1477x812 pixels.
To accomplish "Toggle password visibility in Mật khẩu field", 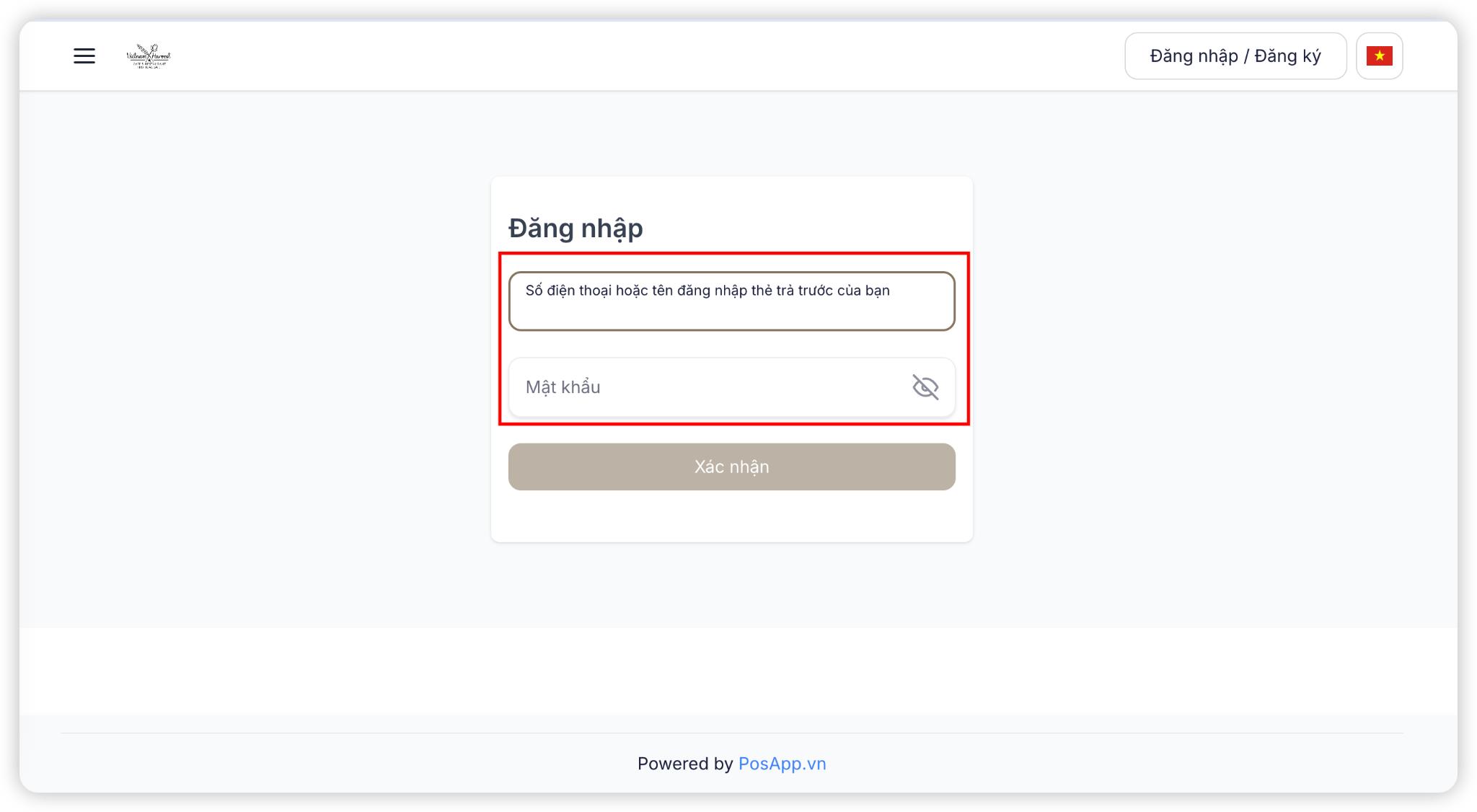I will pos(925,387).
